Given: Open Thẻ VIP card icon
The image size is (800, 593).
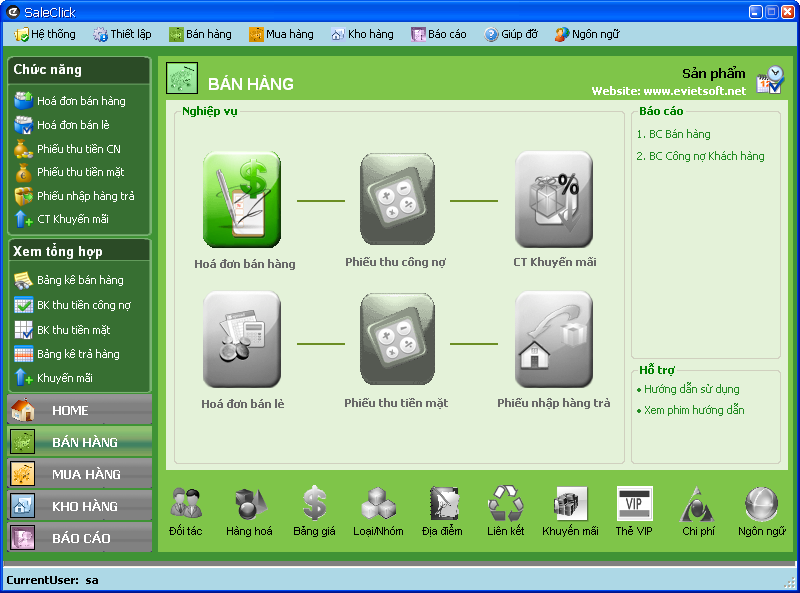Looking at the screenshot, I should pos(634,503).
